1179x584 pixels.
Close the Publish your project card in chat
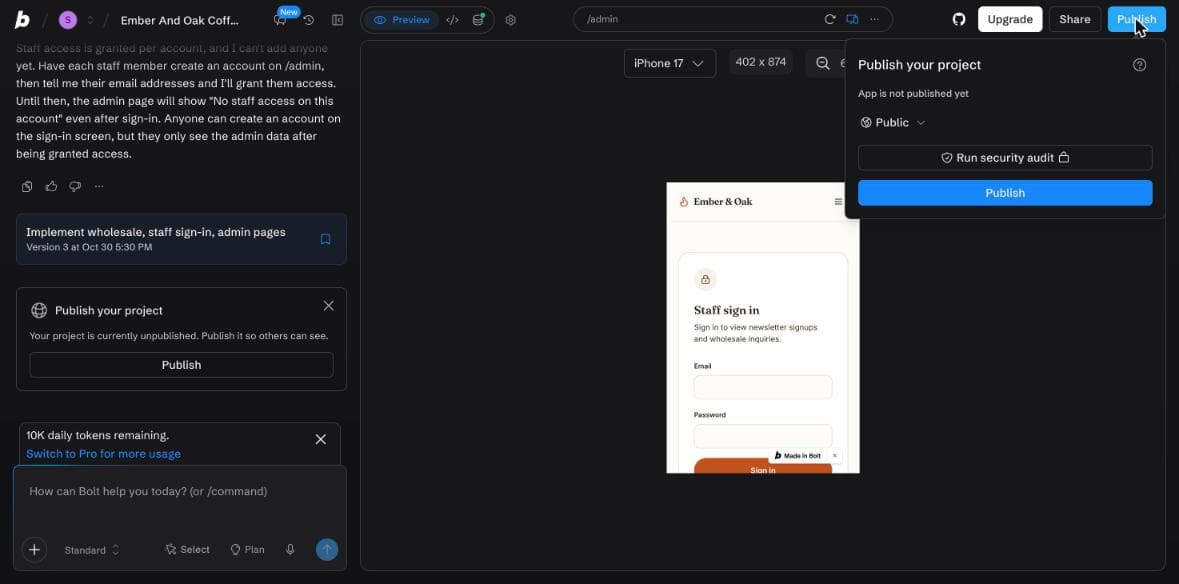click(329, 306)
